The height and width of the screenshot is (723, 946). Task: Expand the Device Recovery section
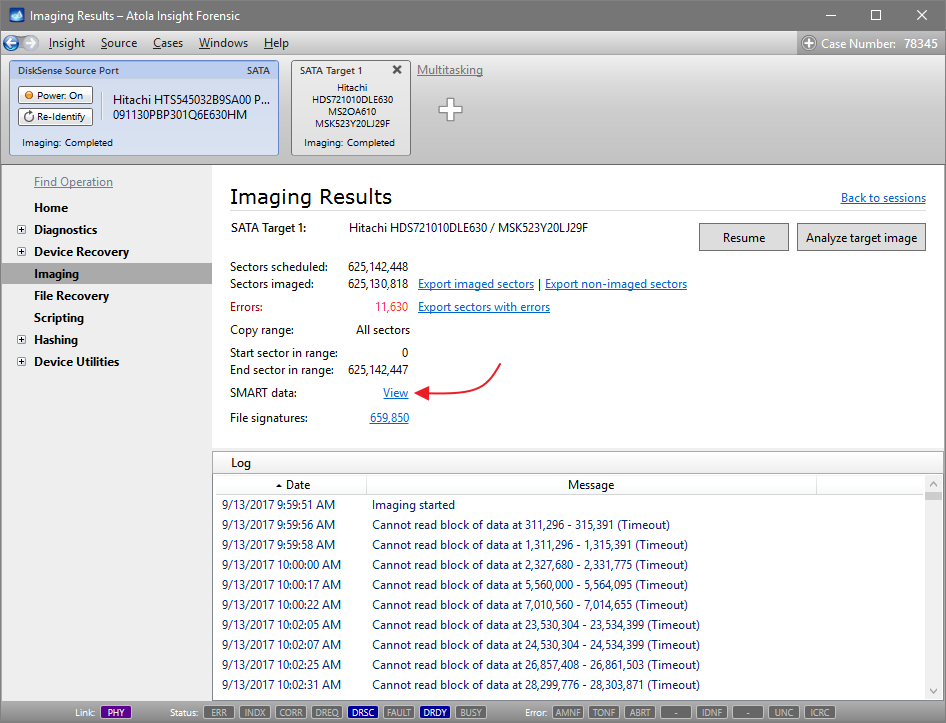[x=22, y=252]
